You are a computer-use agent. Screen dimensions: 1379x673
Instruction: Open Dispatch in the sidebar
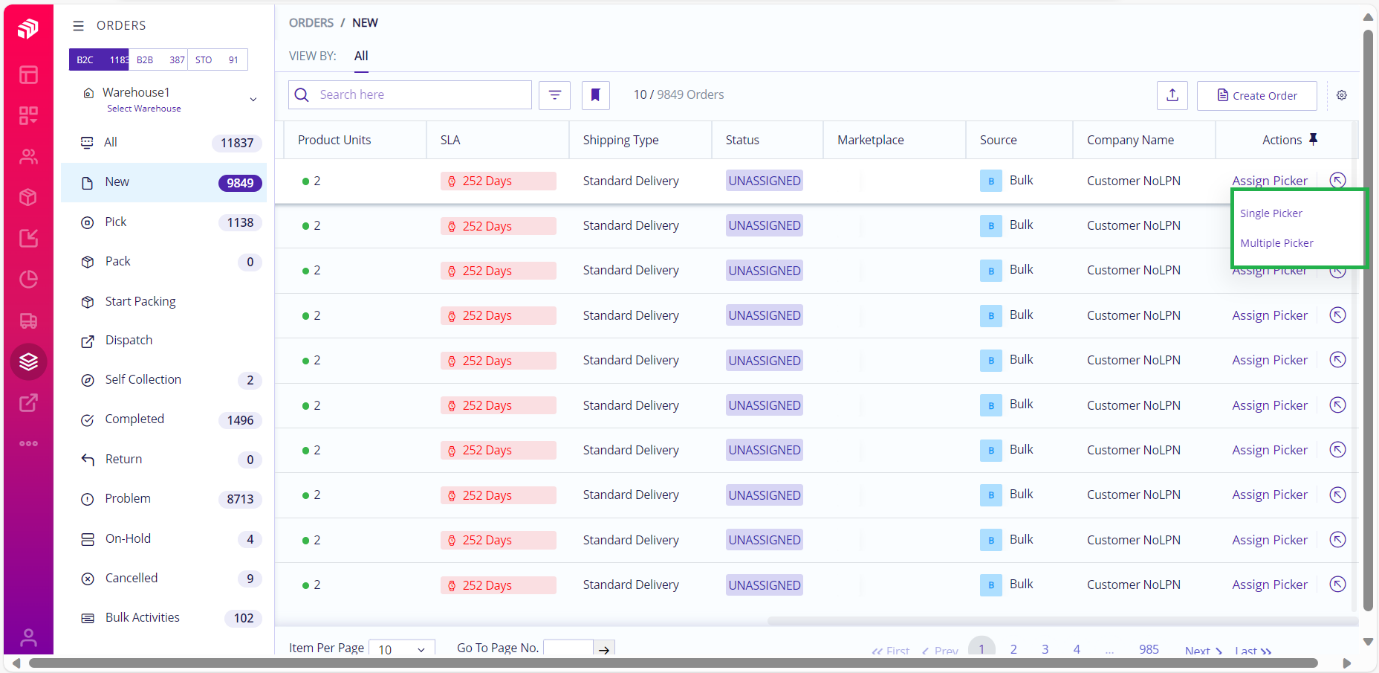click(x=164, y=340)
